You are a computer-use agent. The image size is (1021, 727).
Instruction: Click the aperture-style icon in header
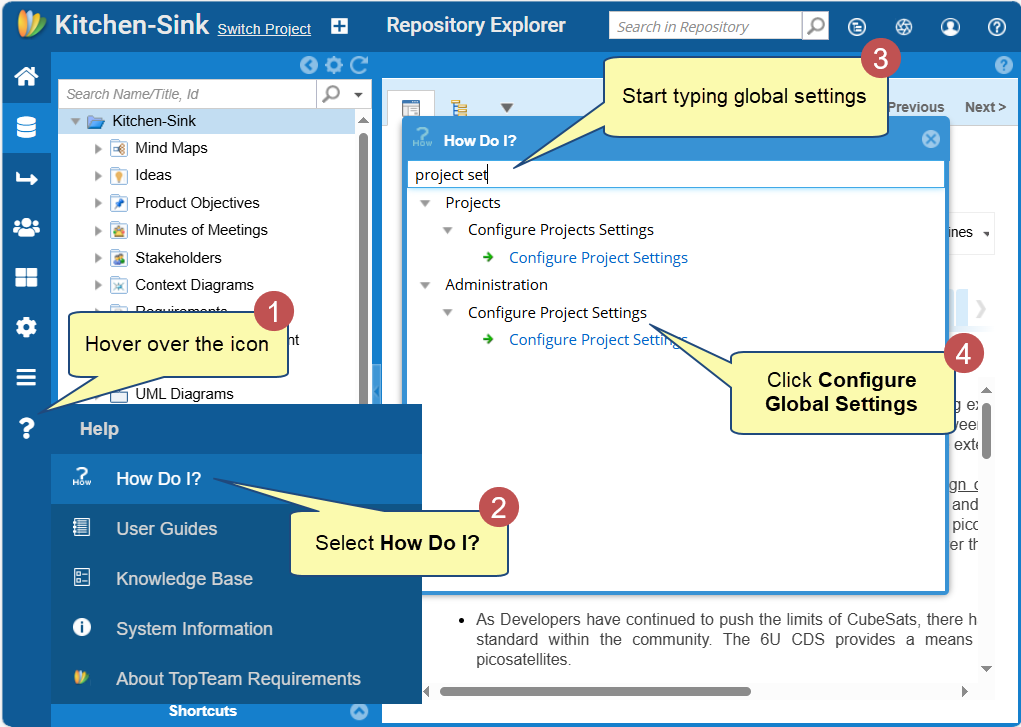tap(904, 27)
